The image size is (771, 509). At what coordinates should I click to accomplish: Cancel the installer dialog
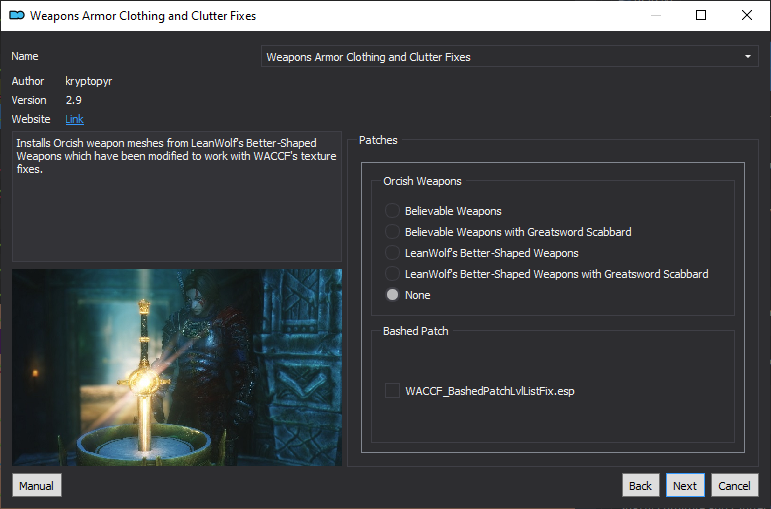(x=735, y=486)
